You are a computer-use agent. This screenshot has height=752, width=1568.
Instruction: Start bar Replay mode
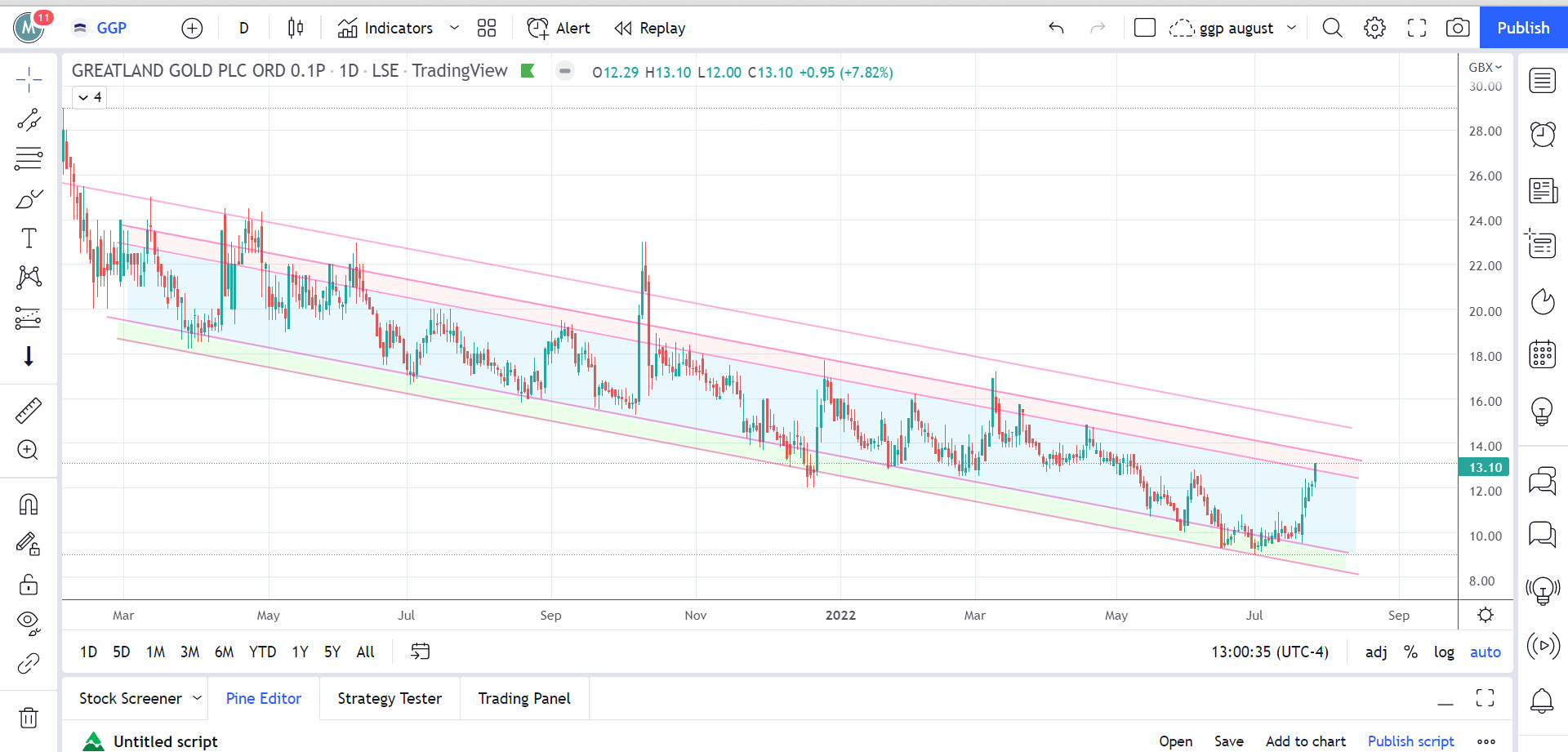tap(650, 28)
